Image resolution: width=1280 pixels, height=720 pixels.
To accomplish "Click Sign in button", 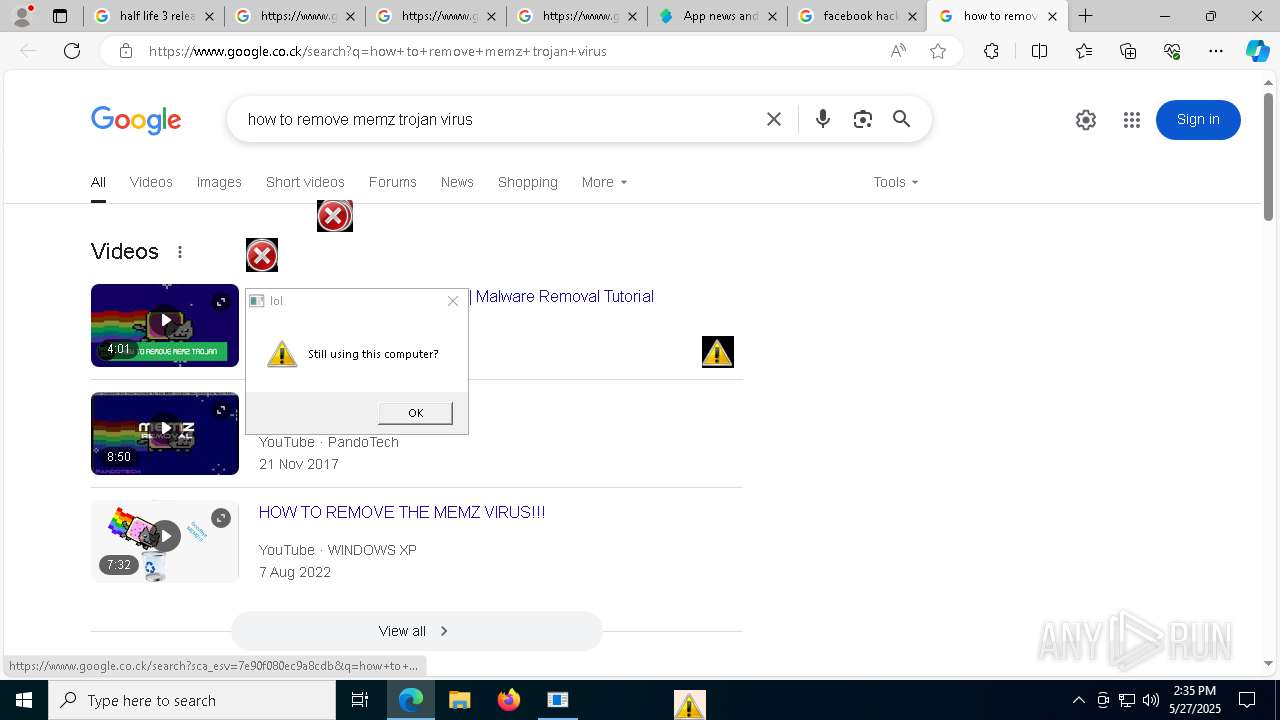I will pyautogui.click(x=1198, y=120).
